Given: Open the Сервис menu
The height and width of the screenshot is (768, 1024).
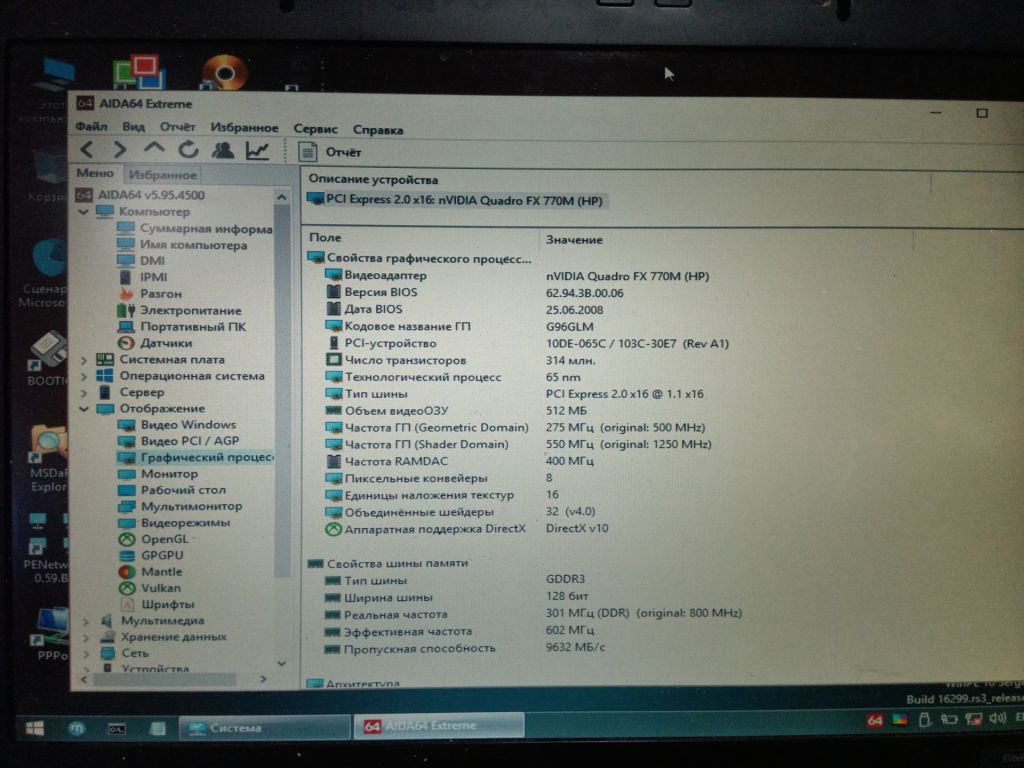Looking at the screenshot, I should [x=315, y=129].
